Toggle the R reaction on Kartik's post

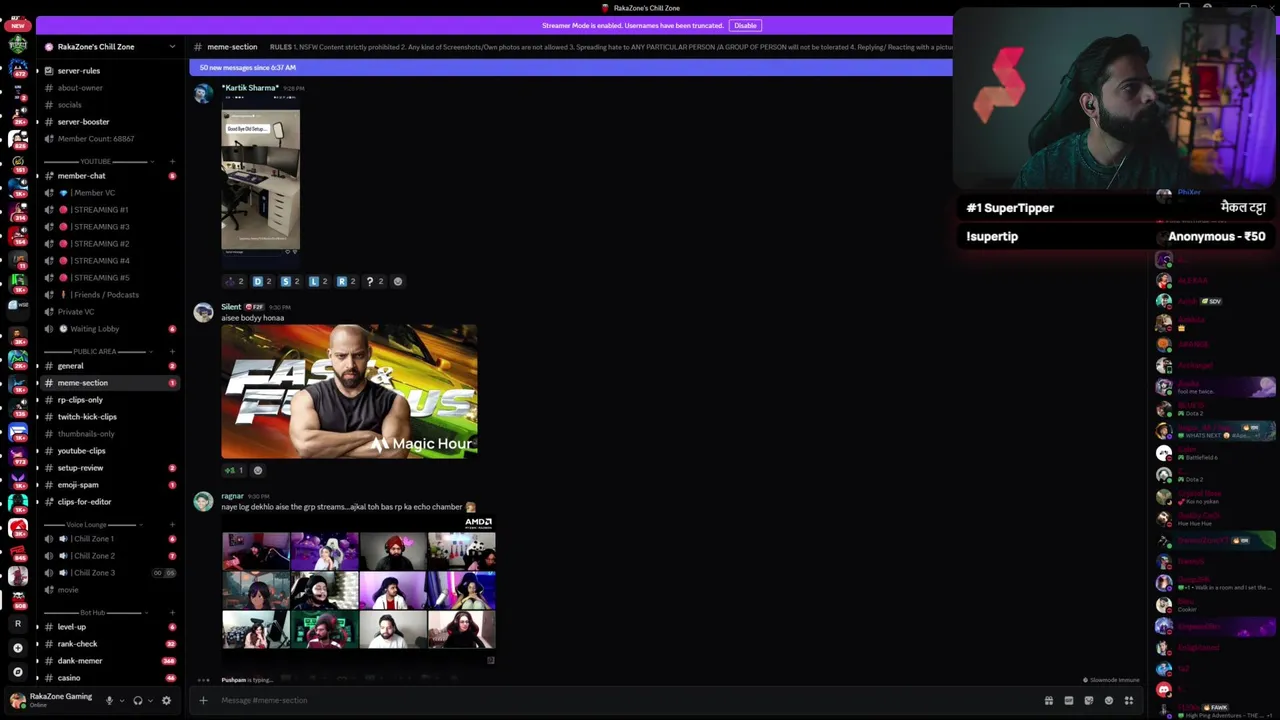346,282
